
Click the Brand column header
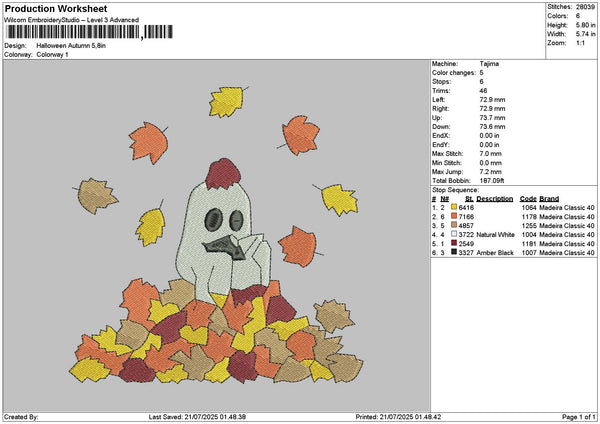click(x=549, y=198)
